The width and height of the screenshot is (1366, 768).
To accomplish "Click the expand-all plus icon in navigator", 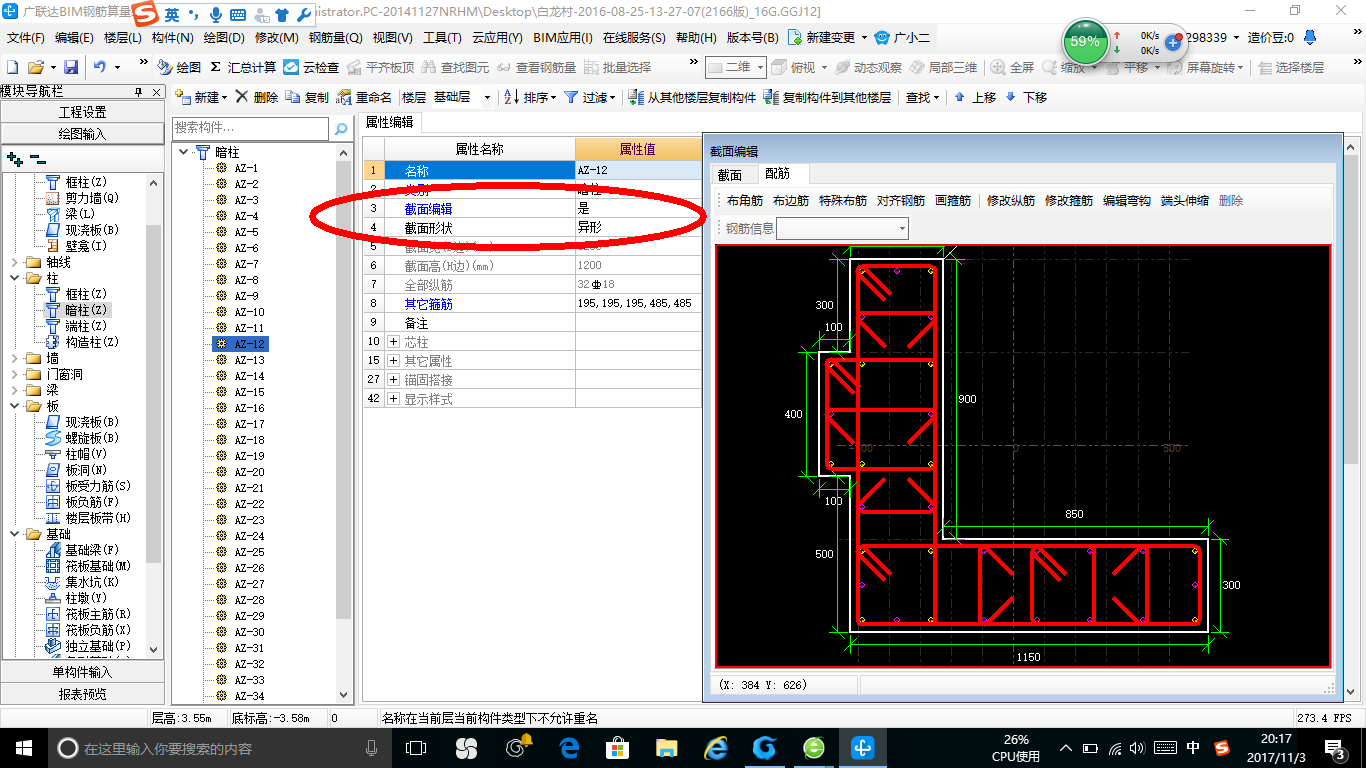I will (x=14, y=158).
